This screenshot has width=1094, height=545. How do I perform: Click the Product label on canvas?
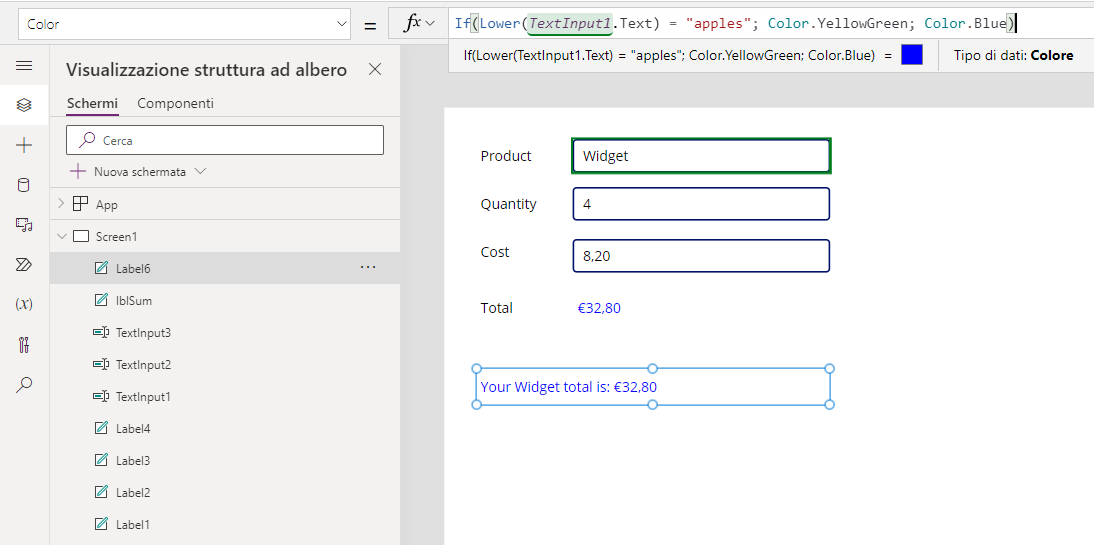tap(506, 156)
